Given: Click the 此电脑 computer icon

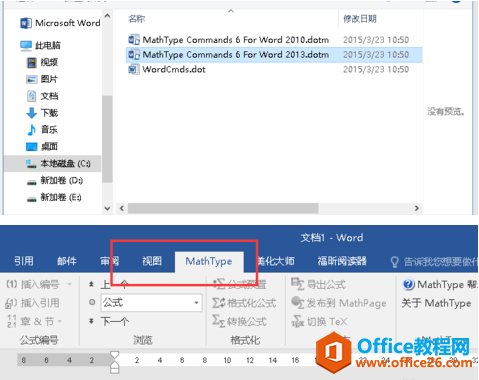Looking at the screenshot, I should click(26, 46).
